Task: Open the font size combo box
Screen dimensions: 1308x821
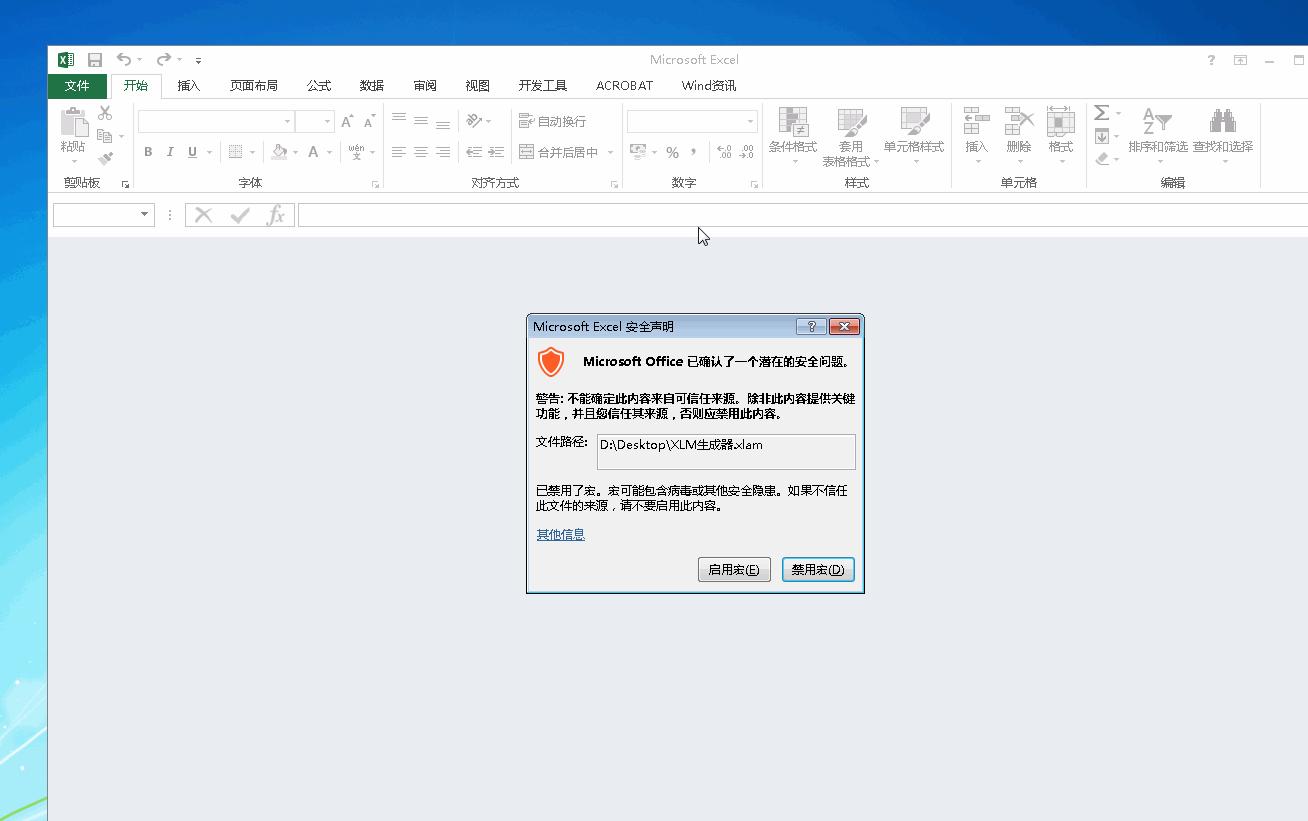Action: tap(314, 121)
